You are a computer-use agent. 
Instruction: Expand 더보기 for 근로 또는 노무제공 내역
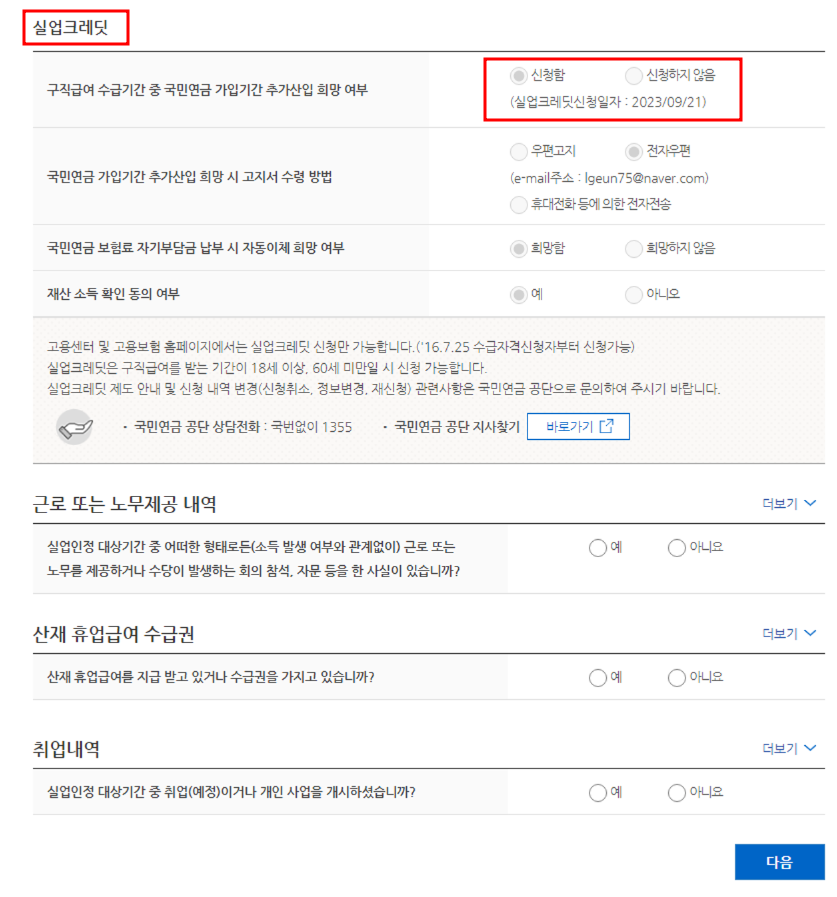tap(789, 503)
